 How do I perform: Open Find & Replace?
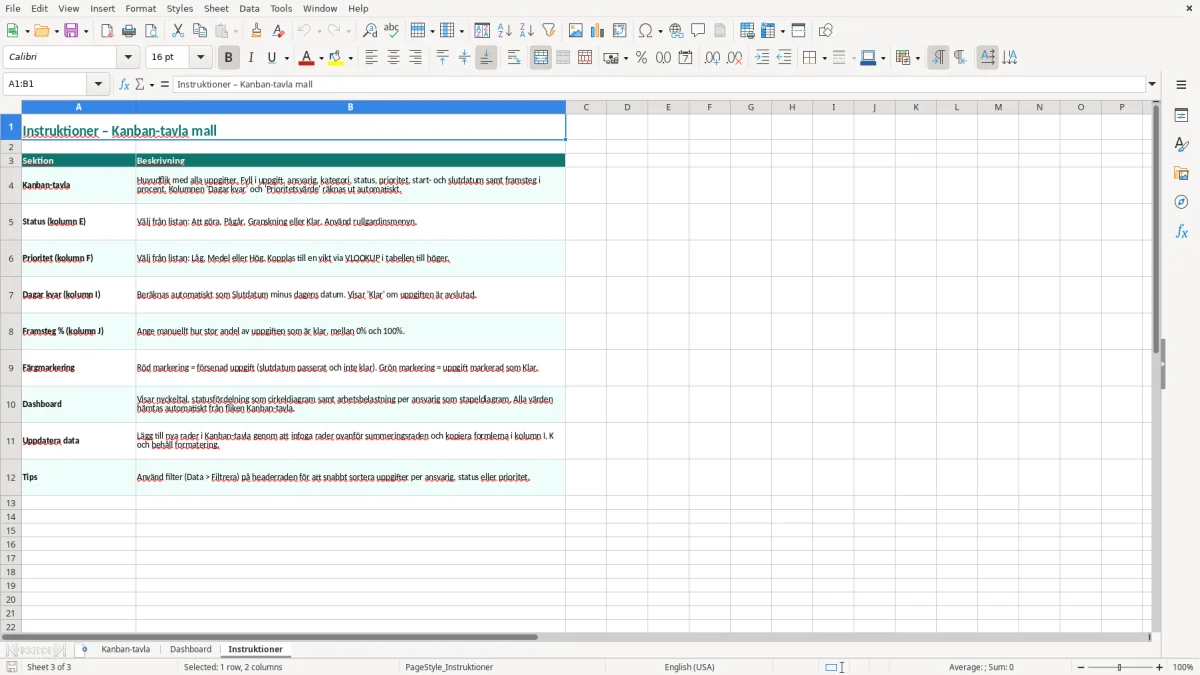point(370,31)
